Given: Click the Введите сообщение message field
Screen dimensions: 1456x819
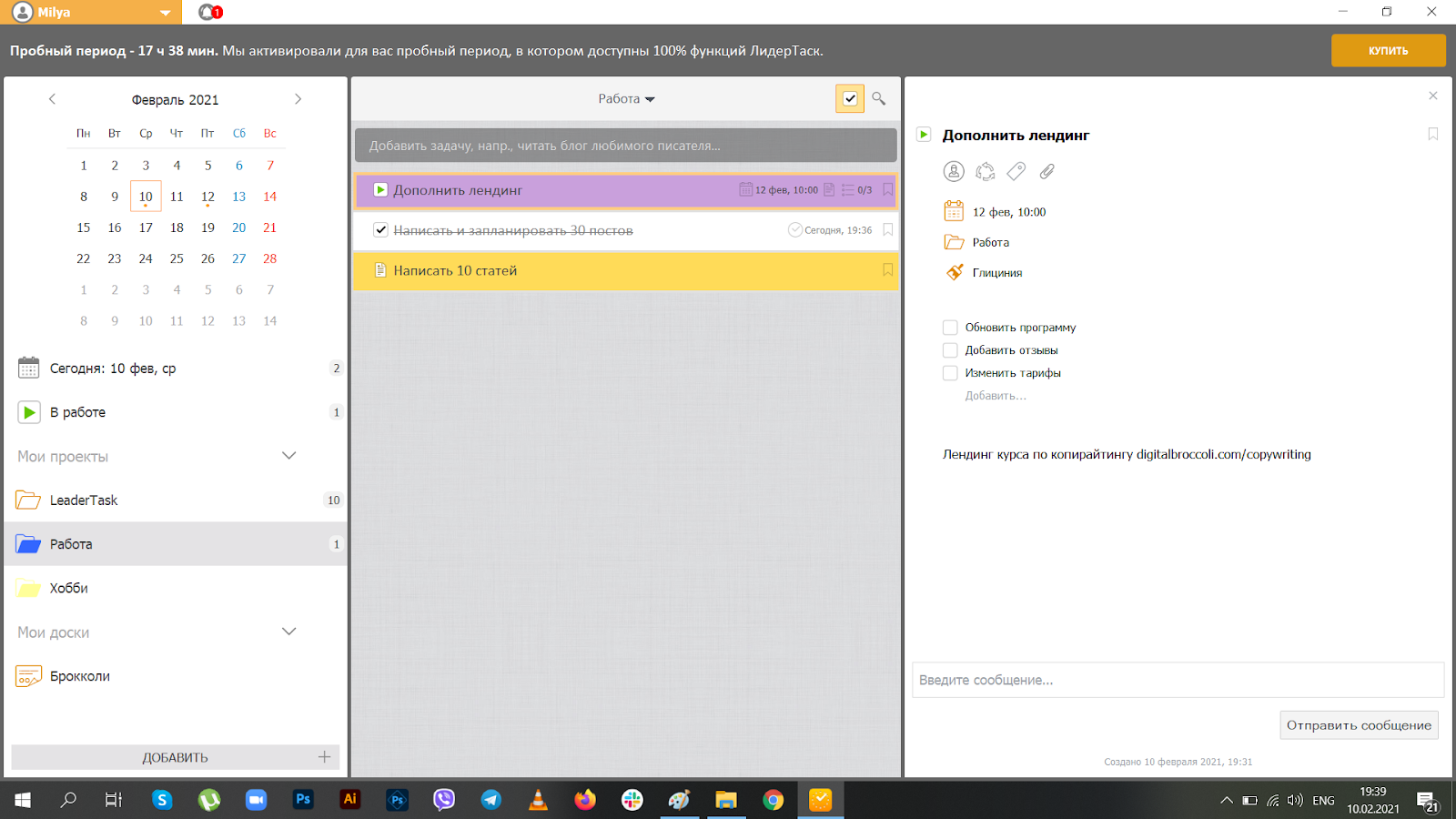Looking at the screenshot, I should (x=1178, y=680).
